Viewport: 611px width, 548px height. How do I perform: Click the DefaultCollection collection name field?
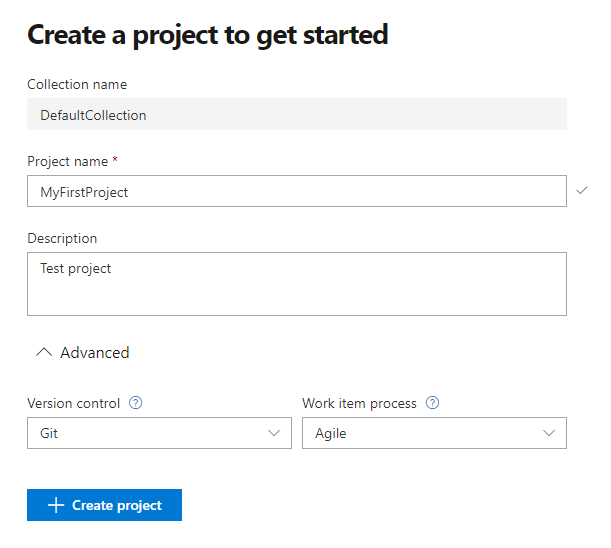pos(296,115)
